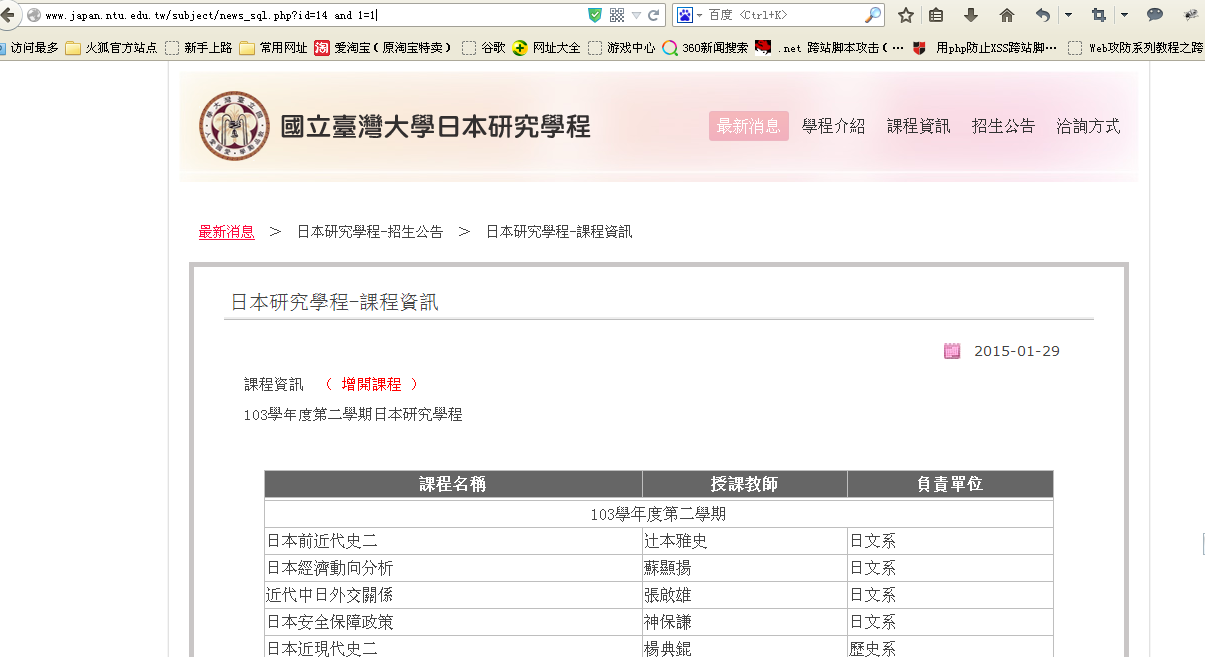Click 日本研究學程-招生公告 breadcrumb

[370, 232]
